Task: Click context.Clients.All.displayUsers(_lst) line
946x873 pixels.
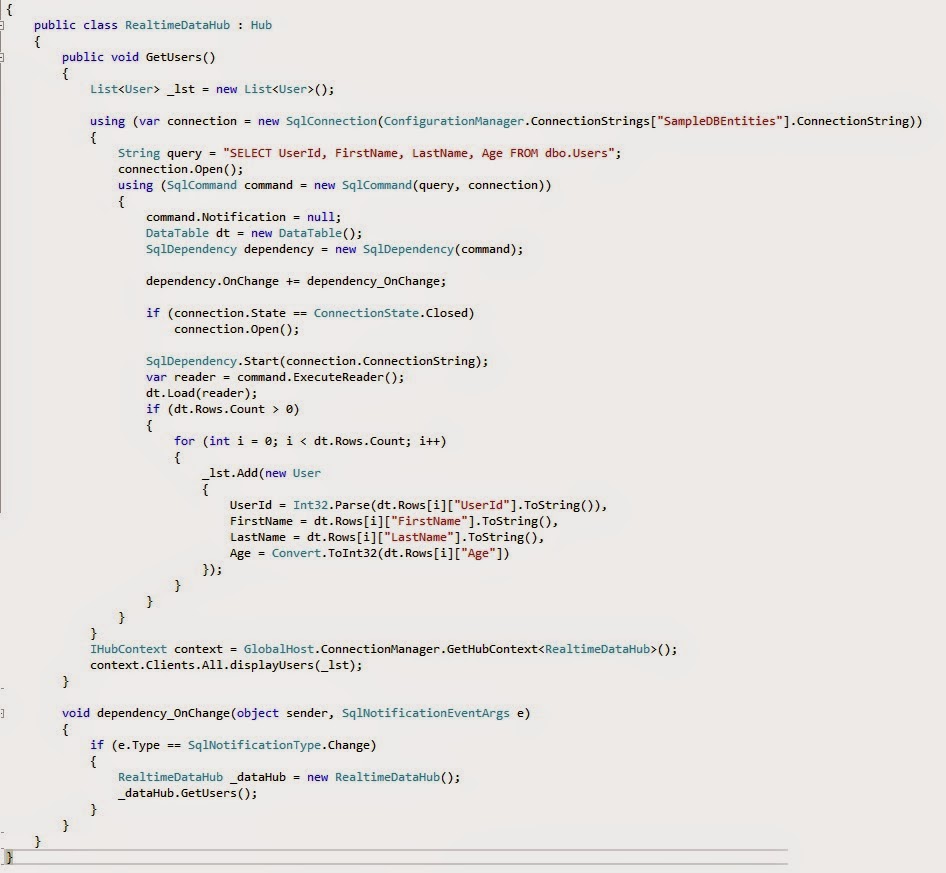Action: tap(226, 665)
